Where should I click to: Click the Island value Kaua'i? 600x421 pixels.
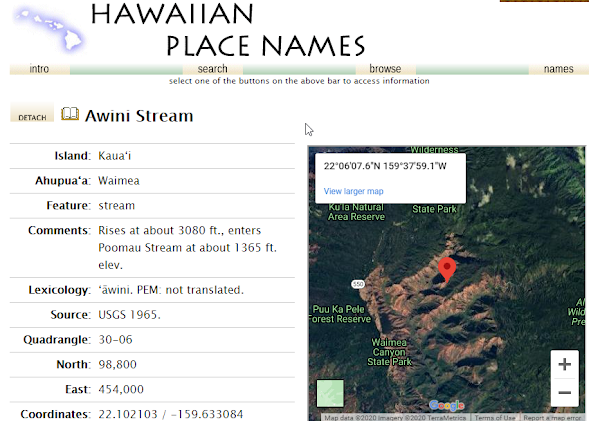(x=114, y=156)
